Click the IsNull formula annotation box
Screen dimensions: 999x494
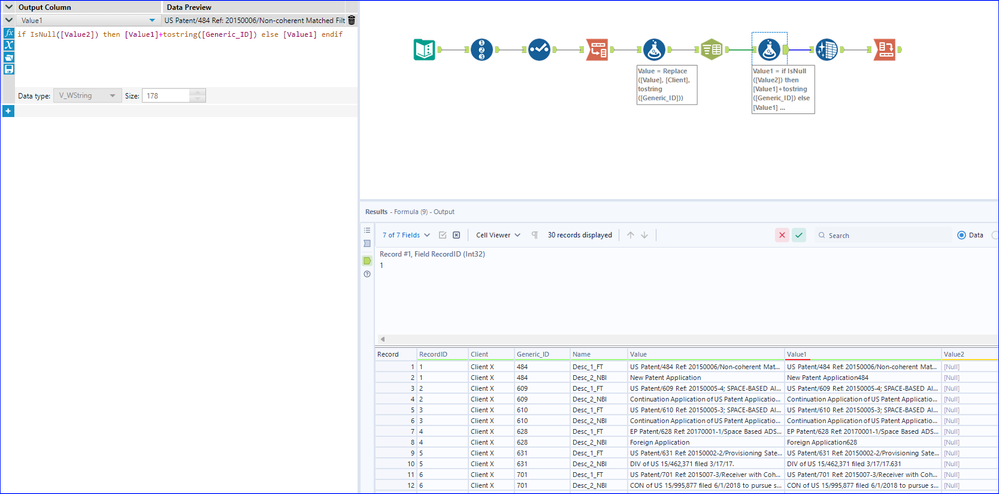click(783, 89)
